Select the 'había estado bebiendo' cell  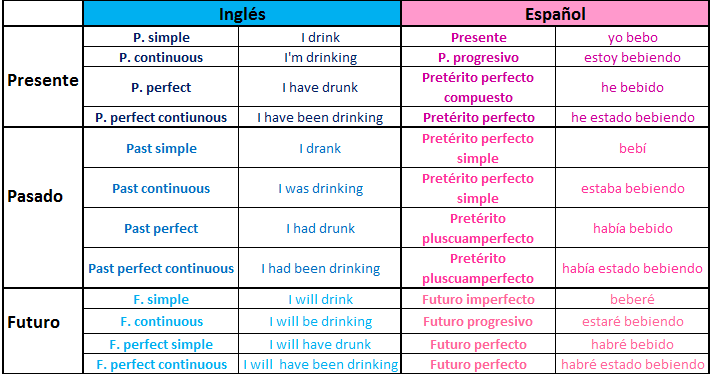(x=632, y=268)
